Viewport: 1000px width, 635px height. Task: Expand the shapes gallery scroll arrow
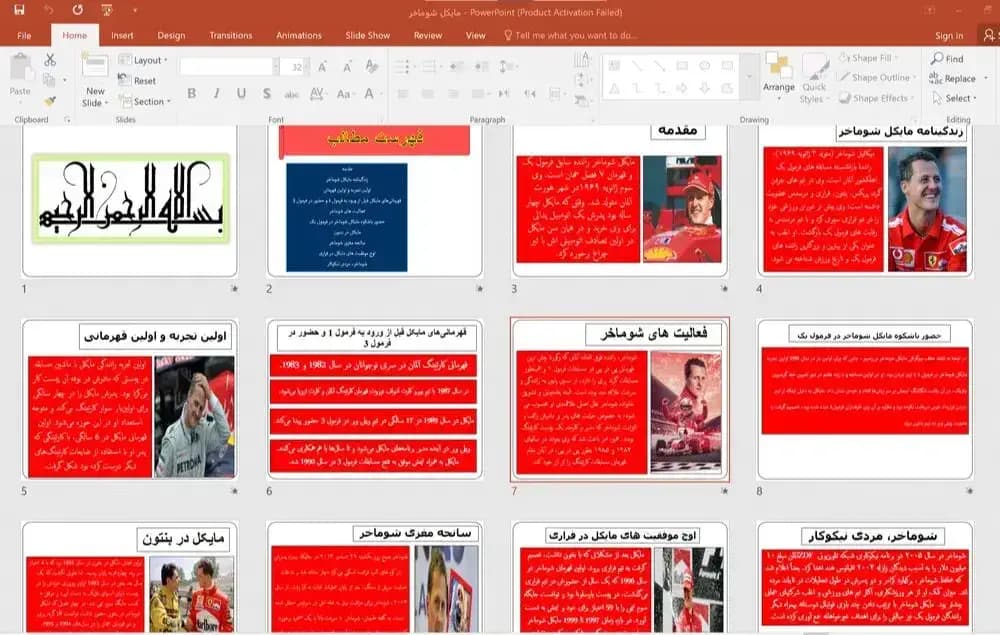(750, 77)
